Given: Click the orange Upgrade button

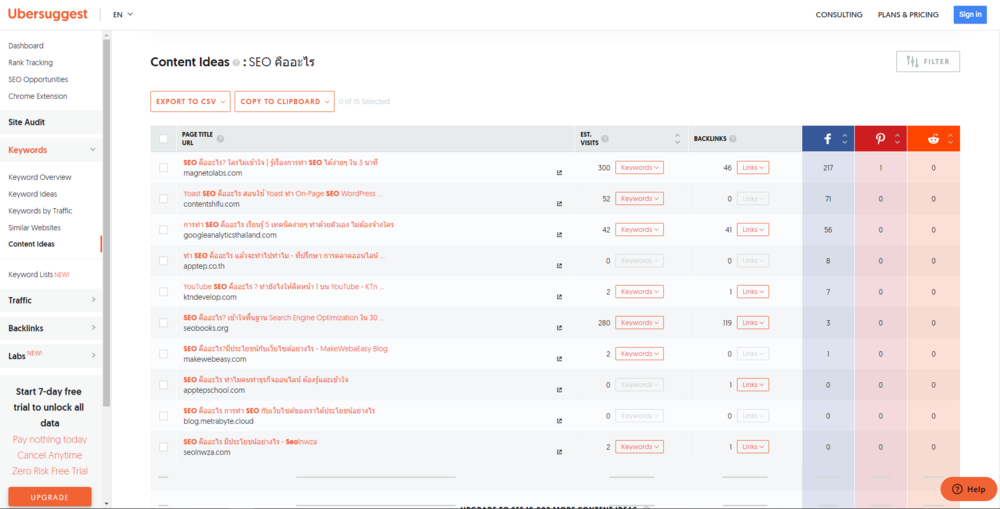Looking at the screenshot, I should click(50, 497).
